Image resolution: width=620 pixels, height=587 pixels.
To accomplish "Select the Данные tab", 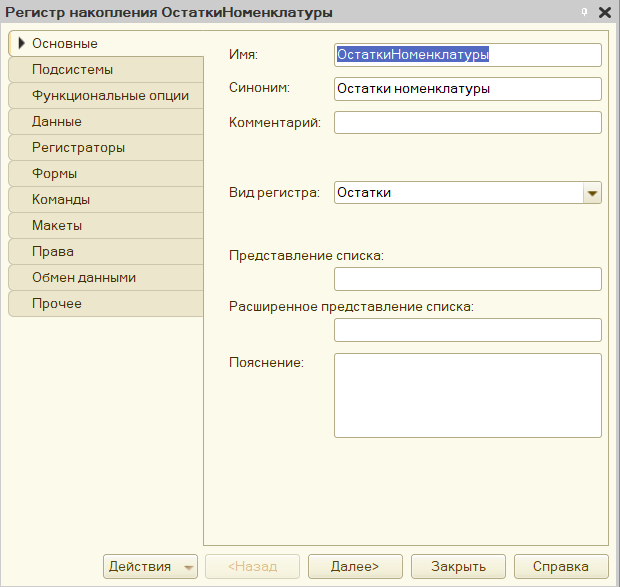I will (x=106, y=122).
